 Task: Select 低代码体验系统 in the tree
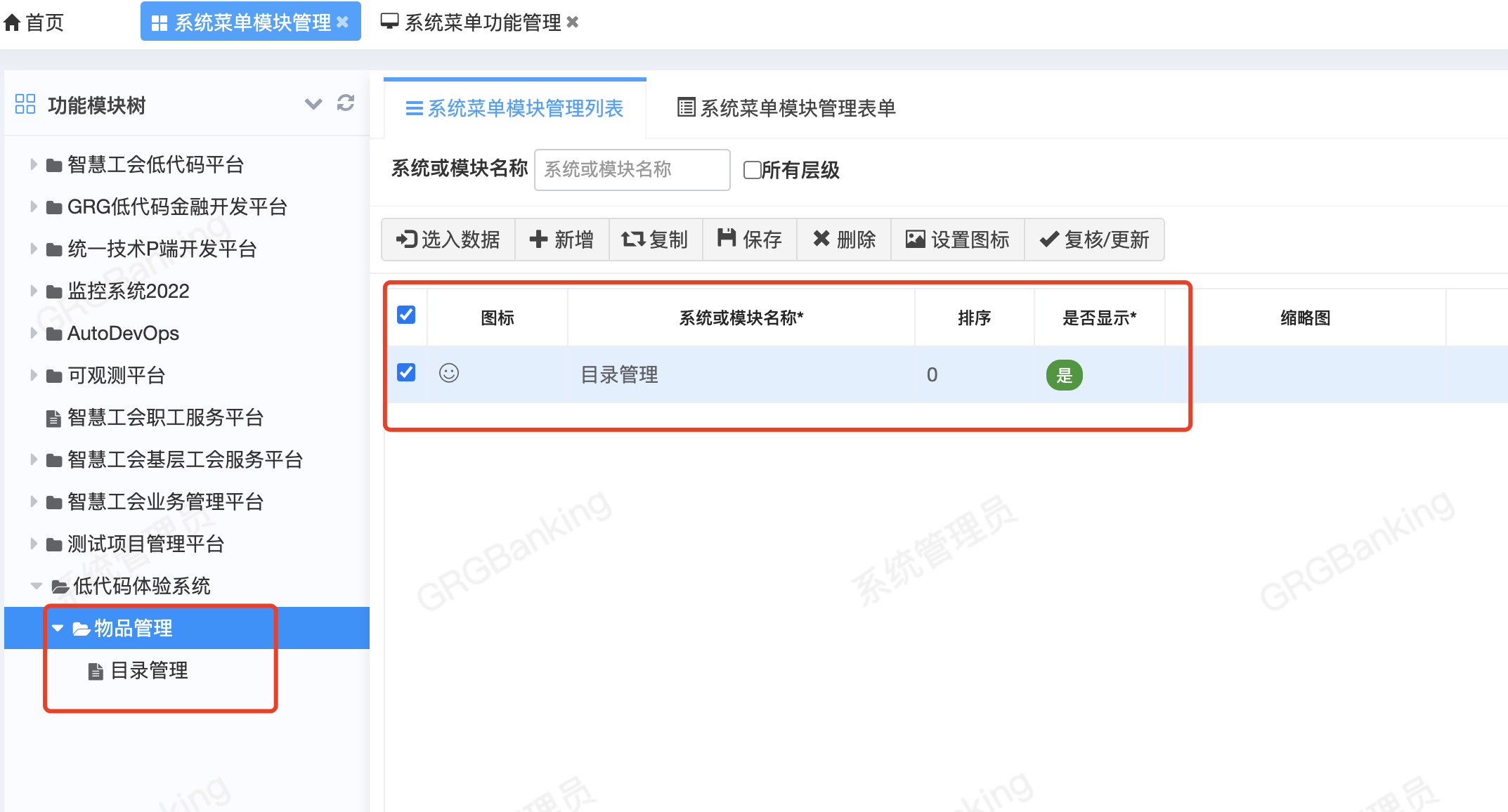142,586
